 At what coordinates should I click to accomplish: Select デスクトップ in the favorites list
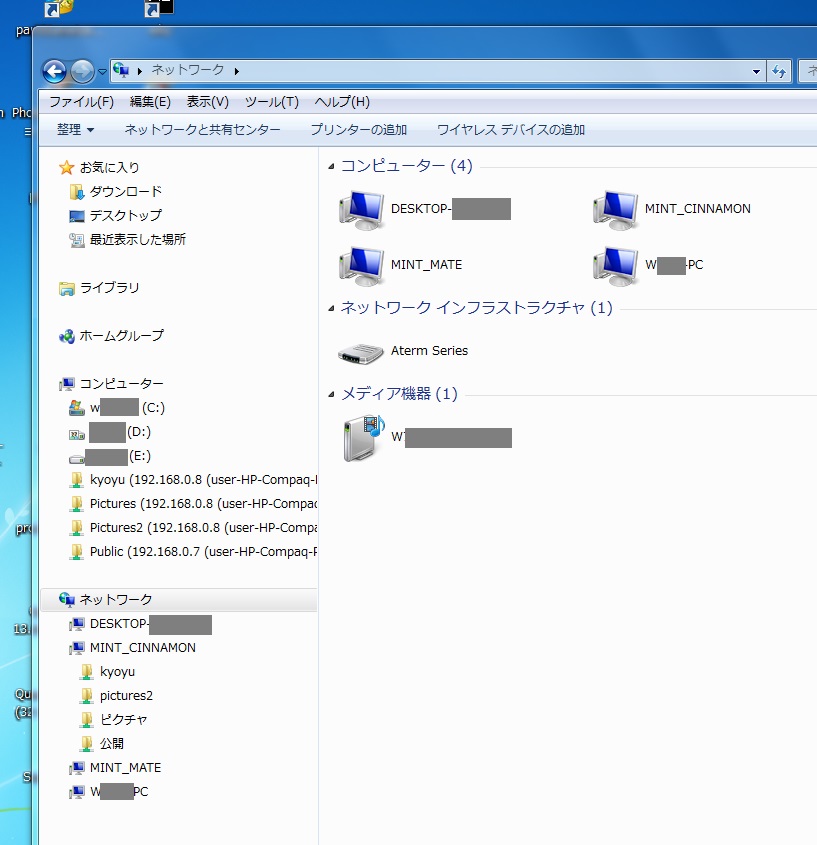pos(125,215)
